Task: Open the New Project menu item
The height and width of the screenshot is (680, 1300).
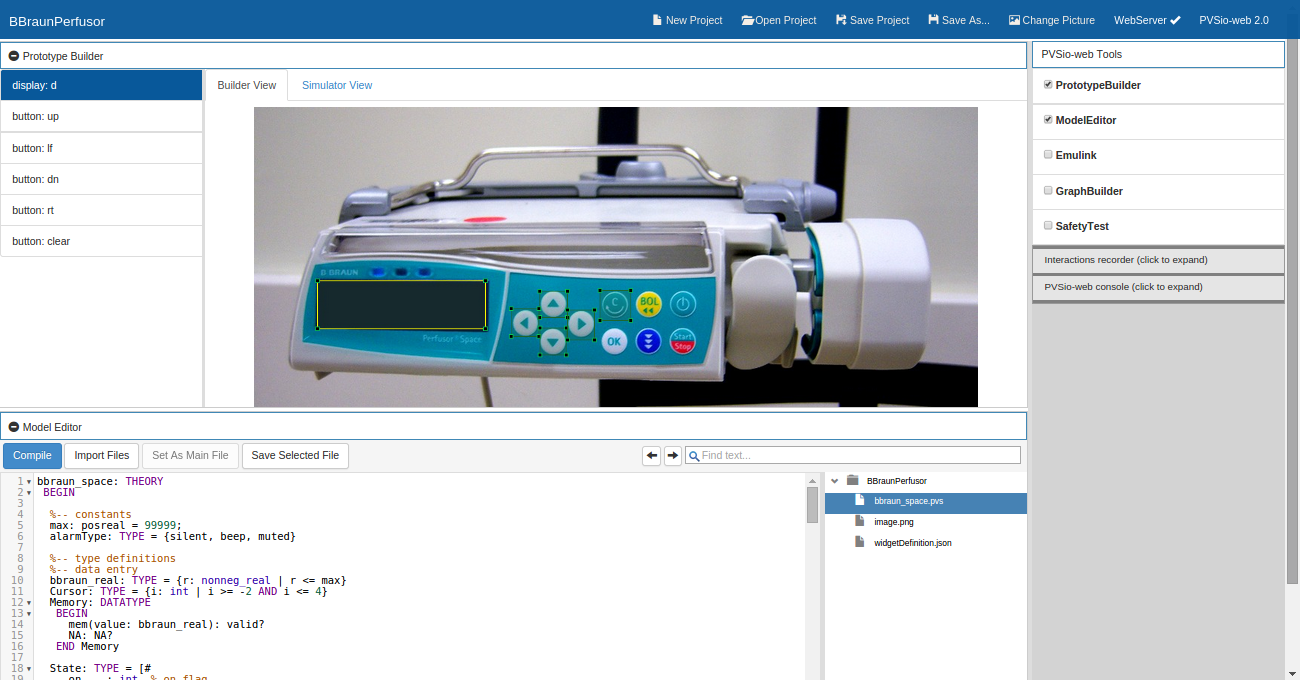Action: pos(687,20)
